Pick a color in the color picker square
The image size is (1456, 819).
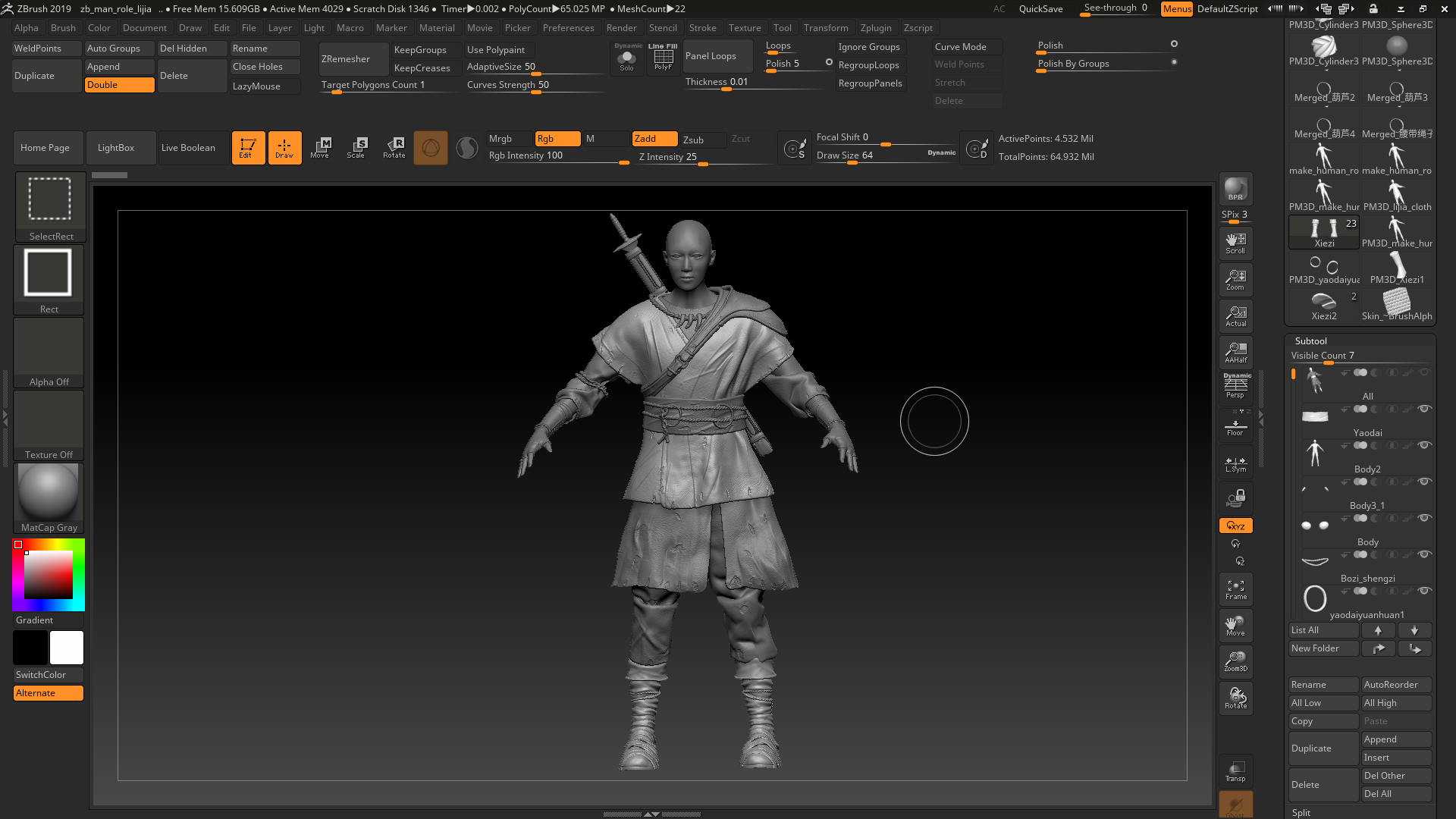click(x=49, y=575)
